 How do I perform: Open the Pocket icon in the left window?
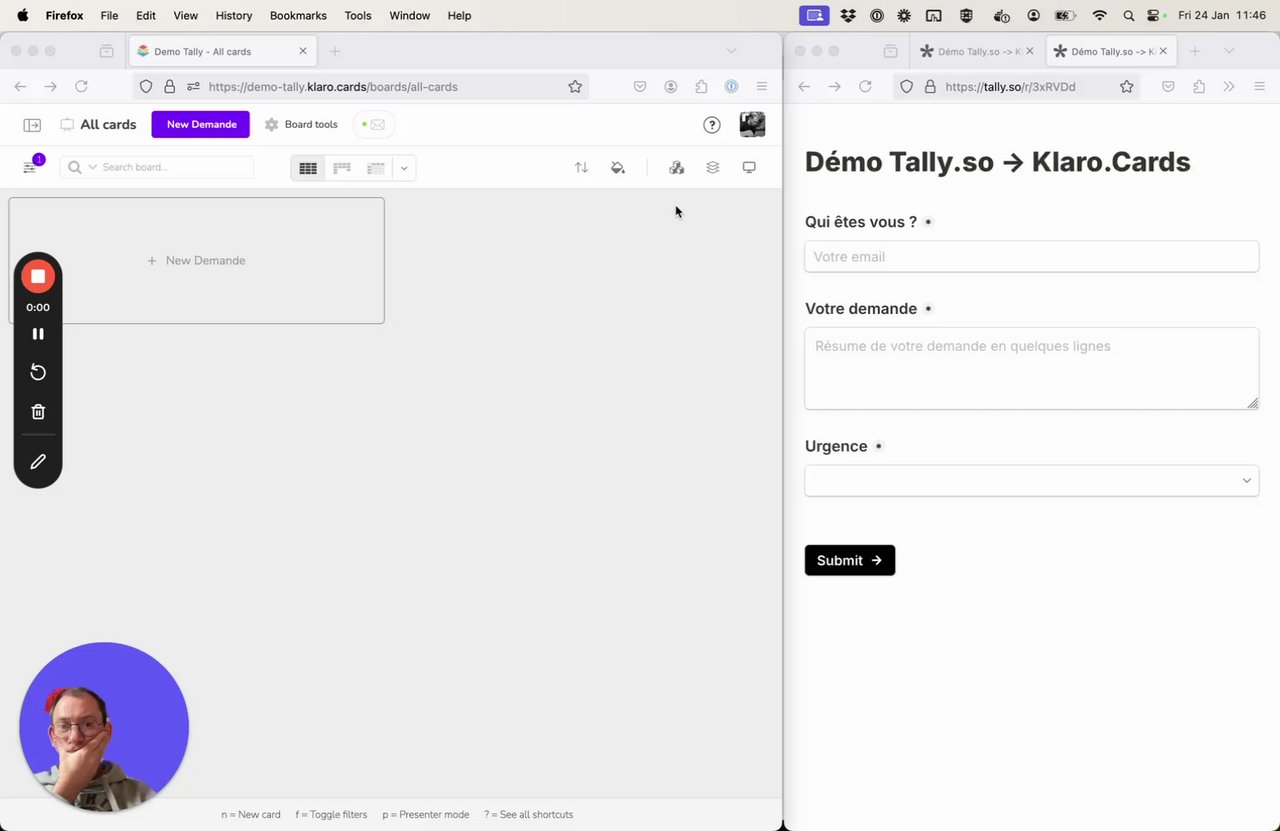[640, 87]
